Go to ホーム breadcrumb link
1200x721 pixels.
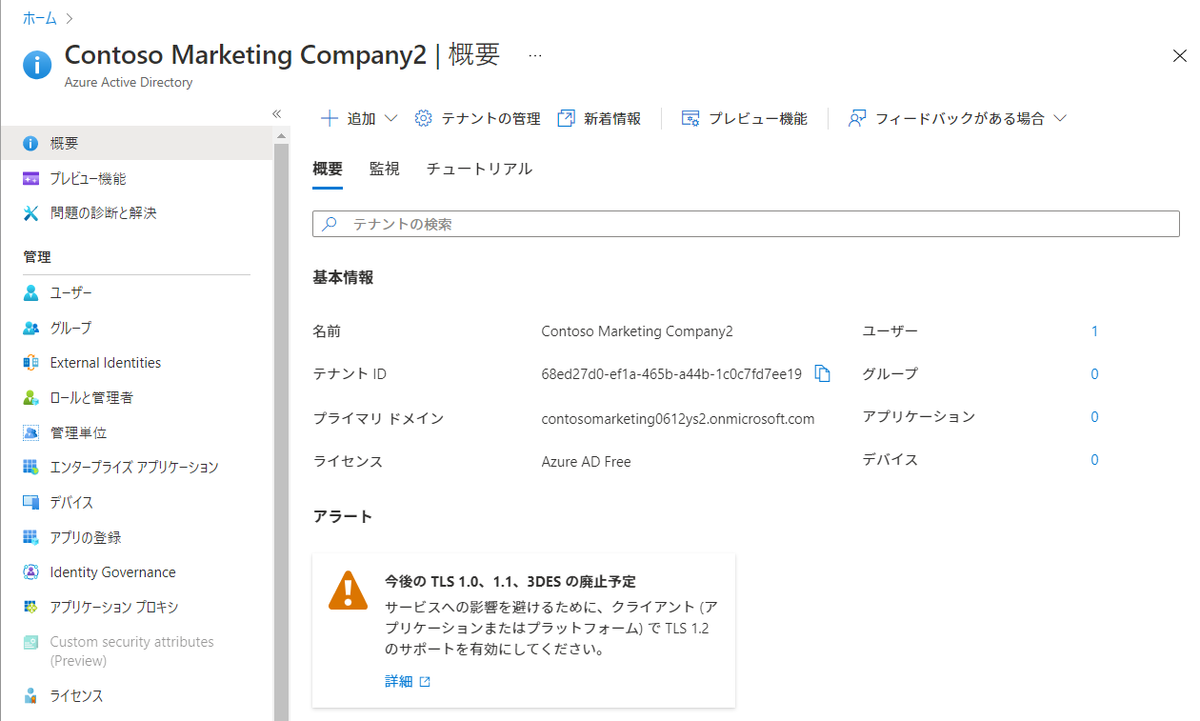40,18
